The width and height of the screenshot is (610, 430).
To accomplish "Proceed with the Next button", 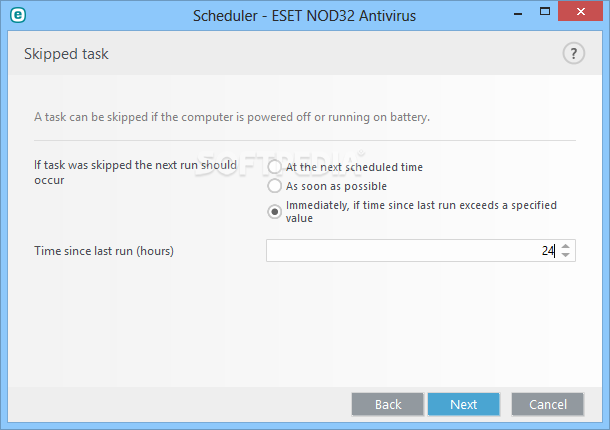I will click(463, 404).
